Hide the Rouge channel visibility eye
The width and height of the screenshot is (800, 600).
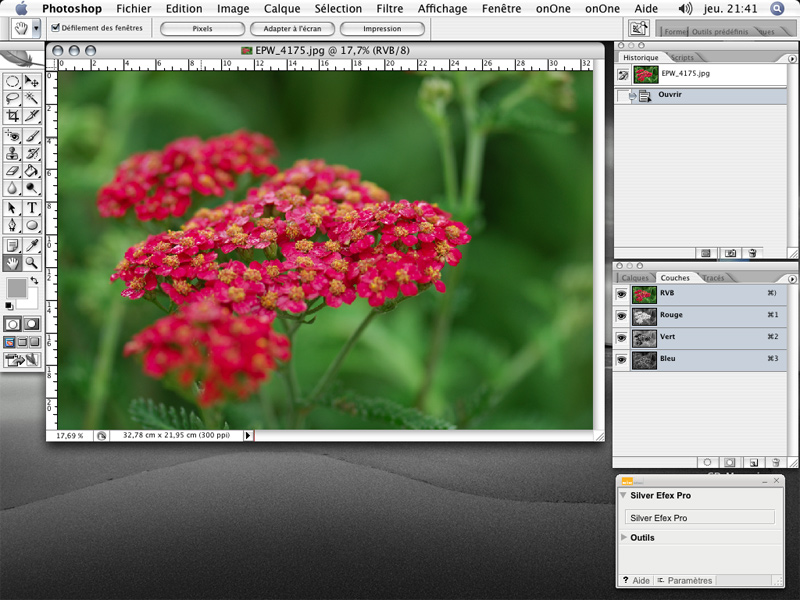(621, 316)
